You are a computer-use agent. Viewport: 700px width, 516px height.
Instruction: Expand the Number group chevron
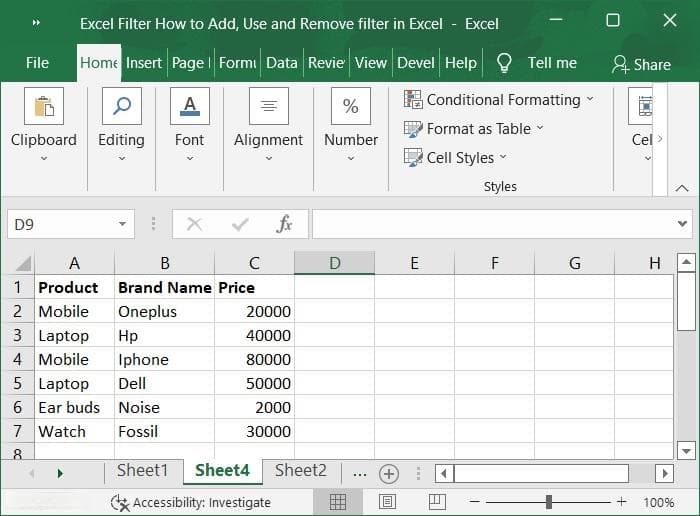pos(351,158)
